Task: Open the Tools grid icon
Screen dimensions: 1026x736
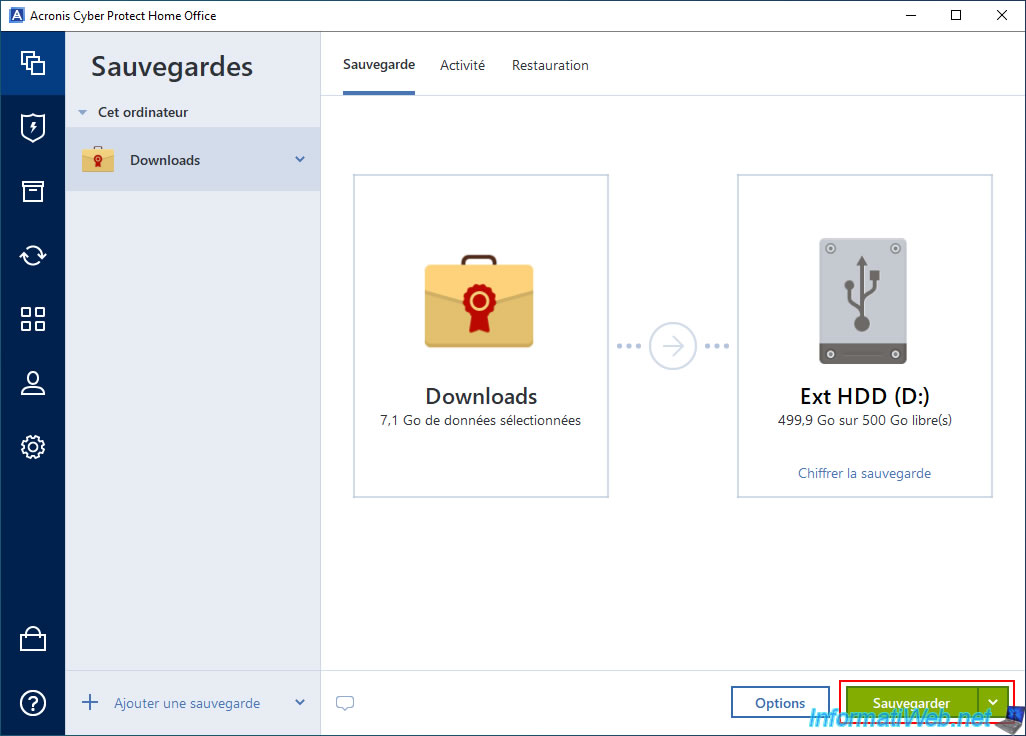Action: click(33, 319)
